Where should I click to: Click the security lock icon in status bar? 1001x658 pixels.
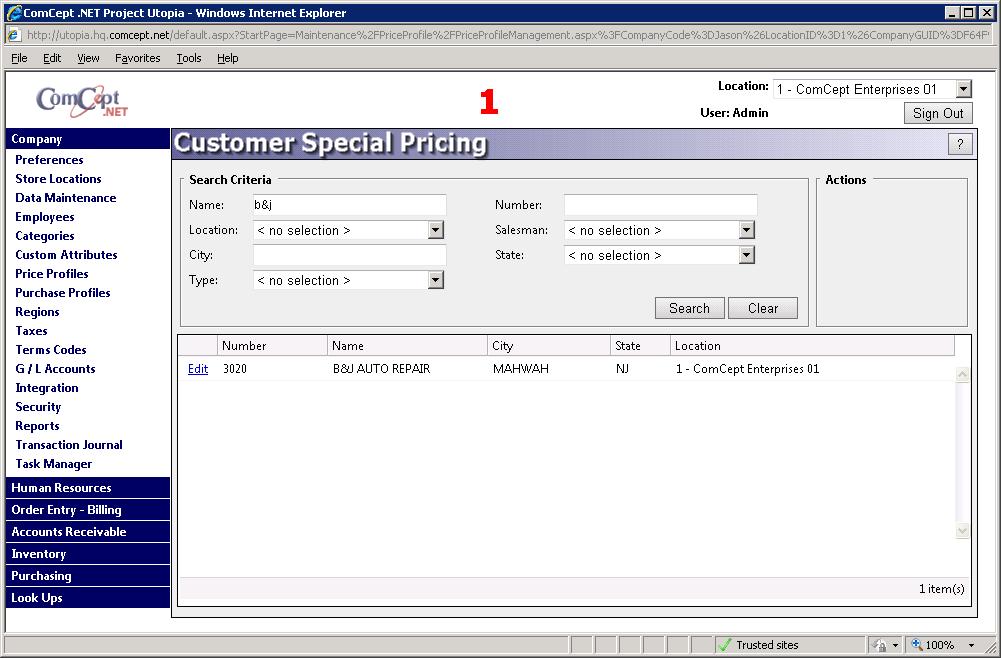pos(881,645)
